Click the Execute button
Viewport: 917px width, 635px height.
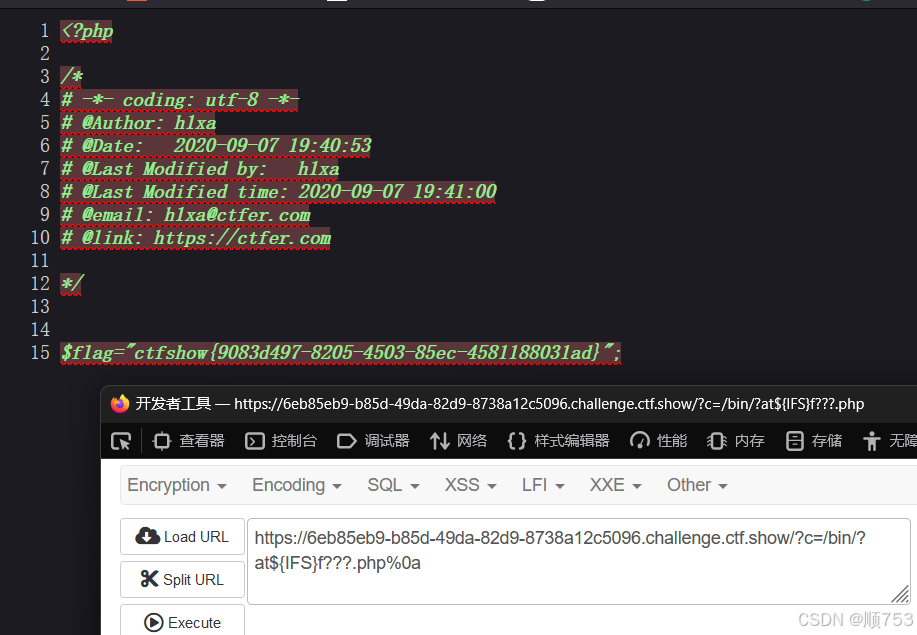(x=182, y=621)
